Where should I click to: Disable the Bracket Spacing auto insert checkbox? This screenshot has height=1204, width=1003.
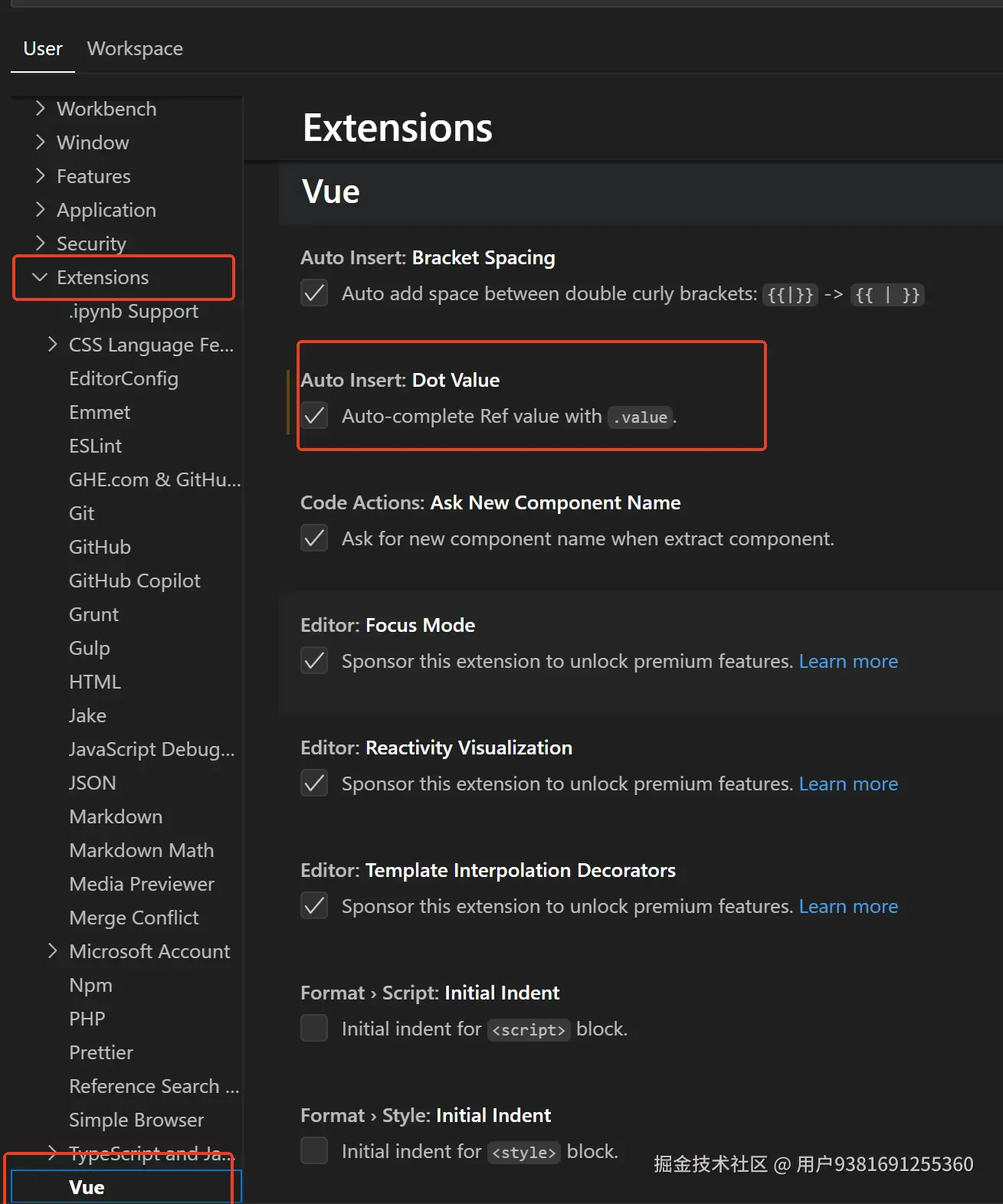pos(314,293)
